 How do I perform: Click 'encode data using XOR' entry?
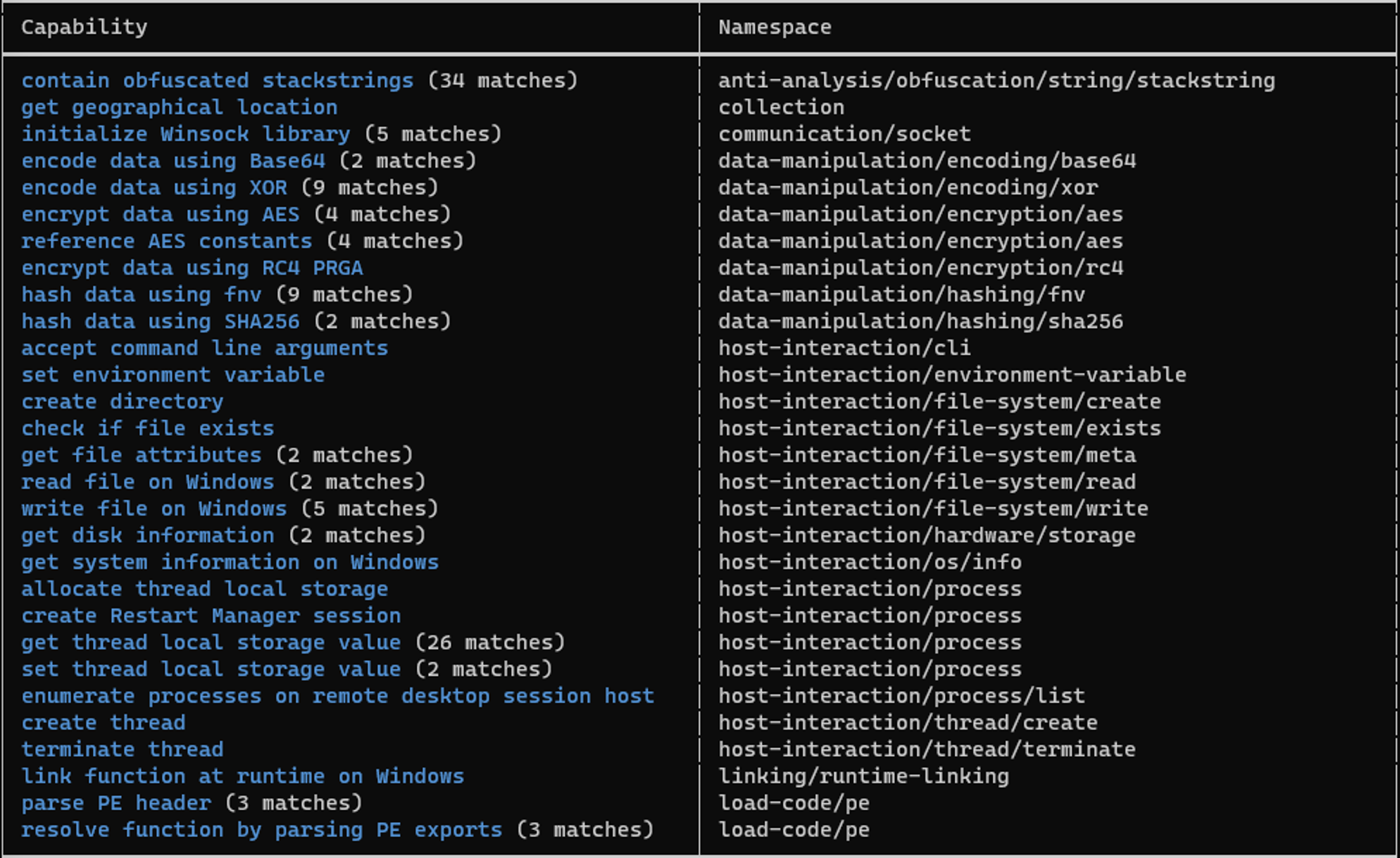tap(154, 187)
